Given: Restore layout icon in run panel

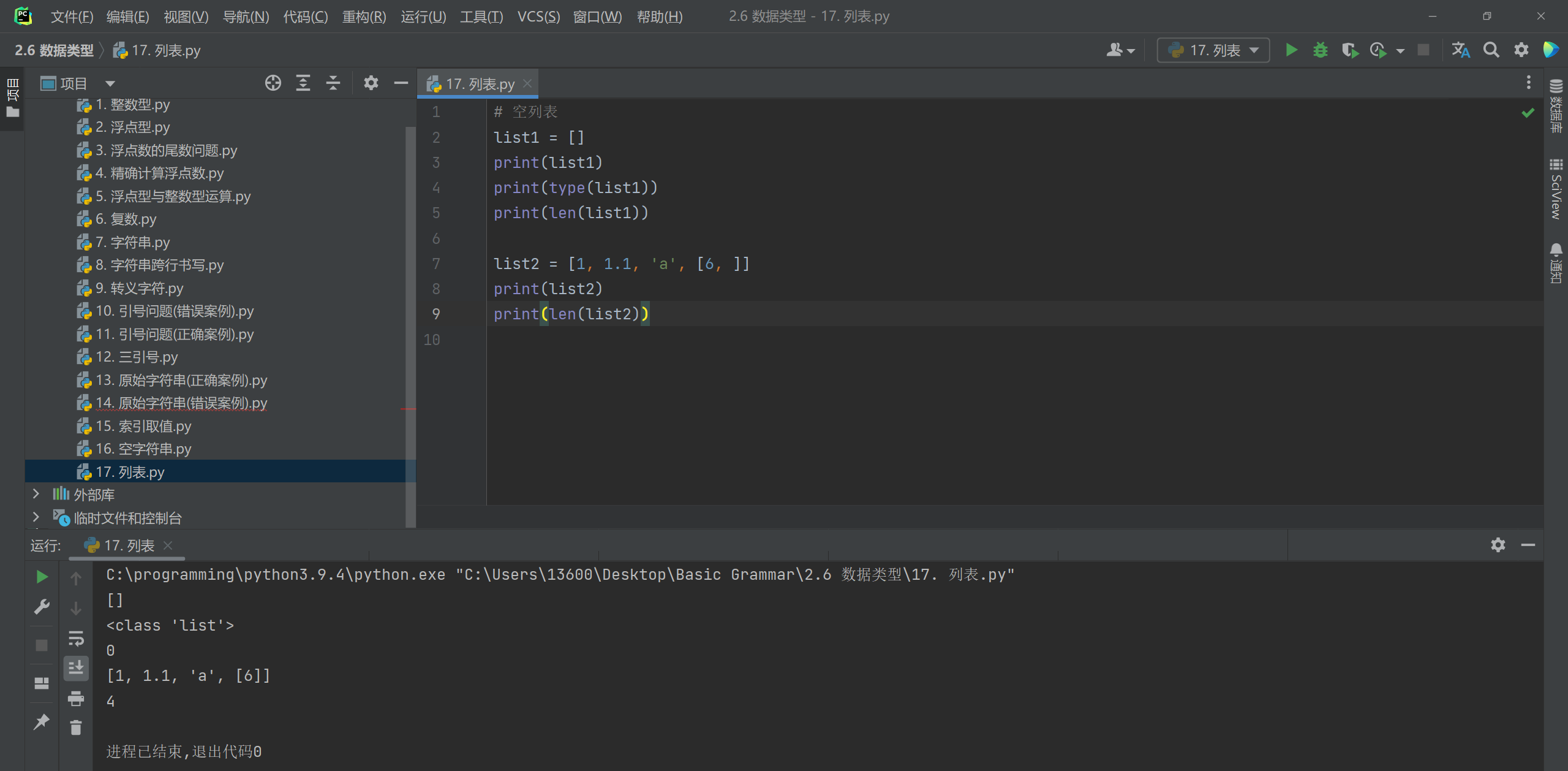Looking at the screenshot, I should pos(42,683).
